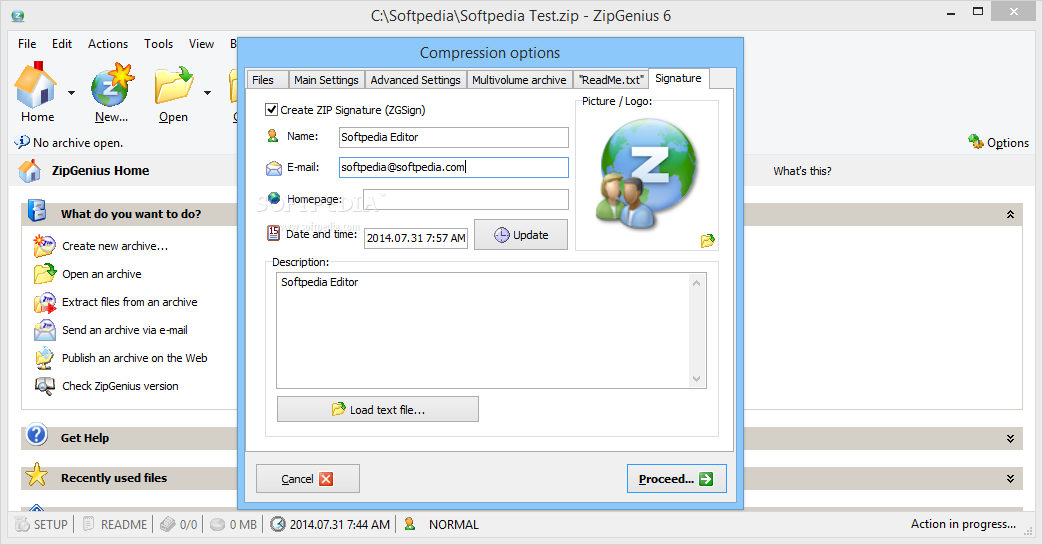Click the No archive open info icon
The width and height of the screenshot is (1043, 545).
pos(22,142)
